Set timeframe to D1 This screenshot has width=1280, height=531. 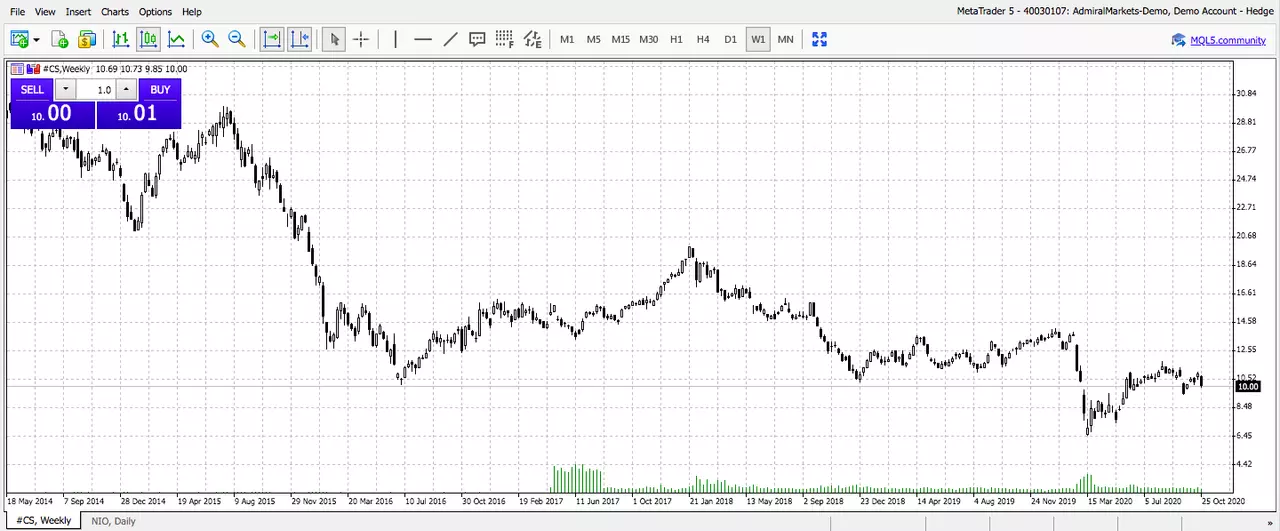(x=730, y=39)
